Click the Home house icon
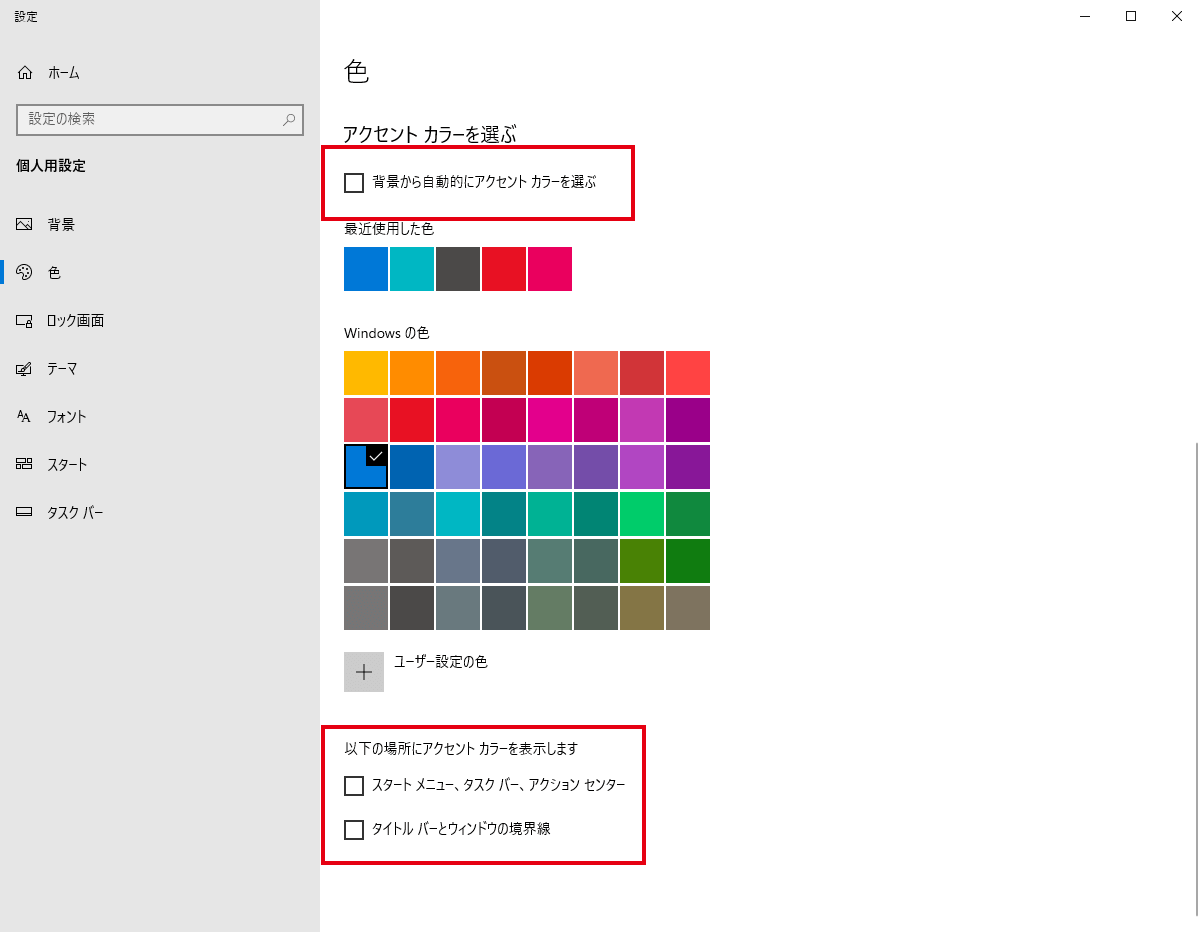 (x=25, y=73)
